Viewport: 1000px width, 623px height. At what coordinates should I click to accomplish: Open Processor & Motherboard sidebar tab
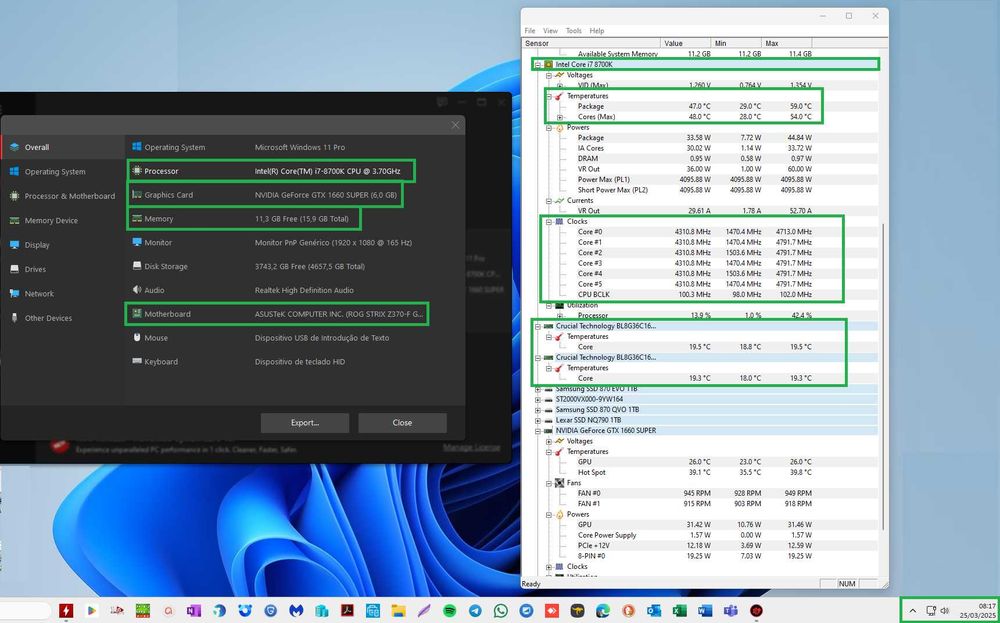(62, 196)
